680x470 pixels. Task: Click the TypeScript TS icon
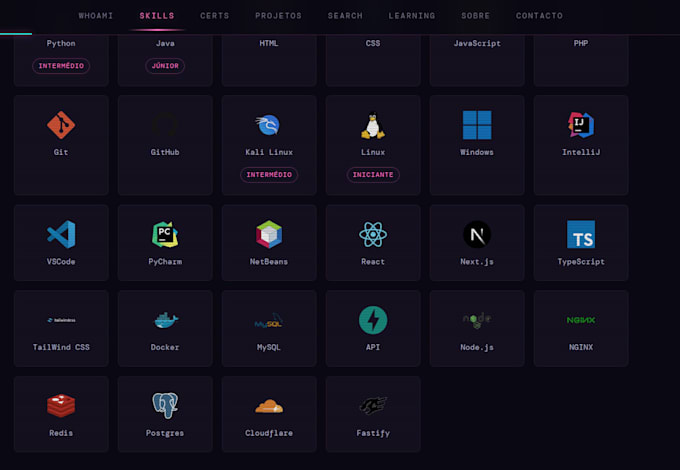581,234
